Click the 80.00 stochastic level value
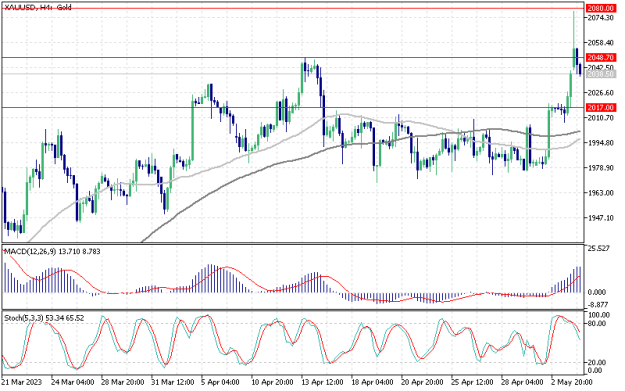 (x=597, y=323)
